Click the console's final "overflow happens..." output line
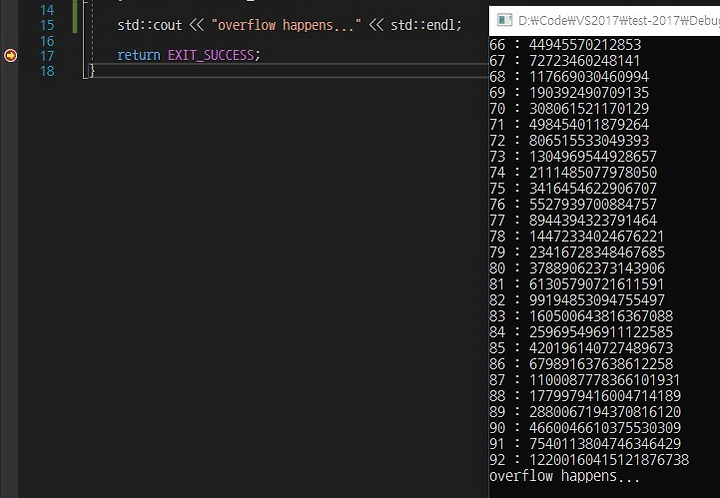Image resolution: width=720 pixels, height=498 pixels. tap(564, 476)
